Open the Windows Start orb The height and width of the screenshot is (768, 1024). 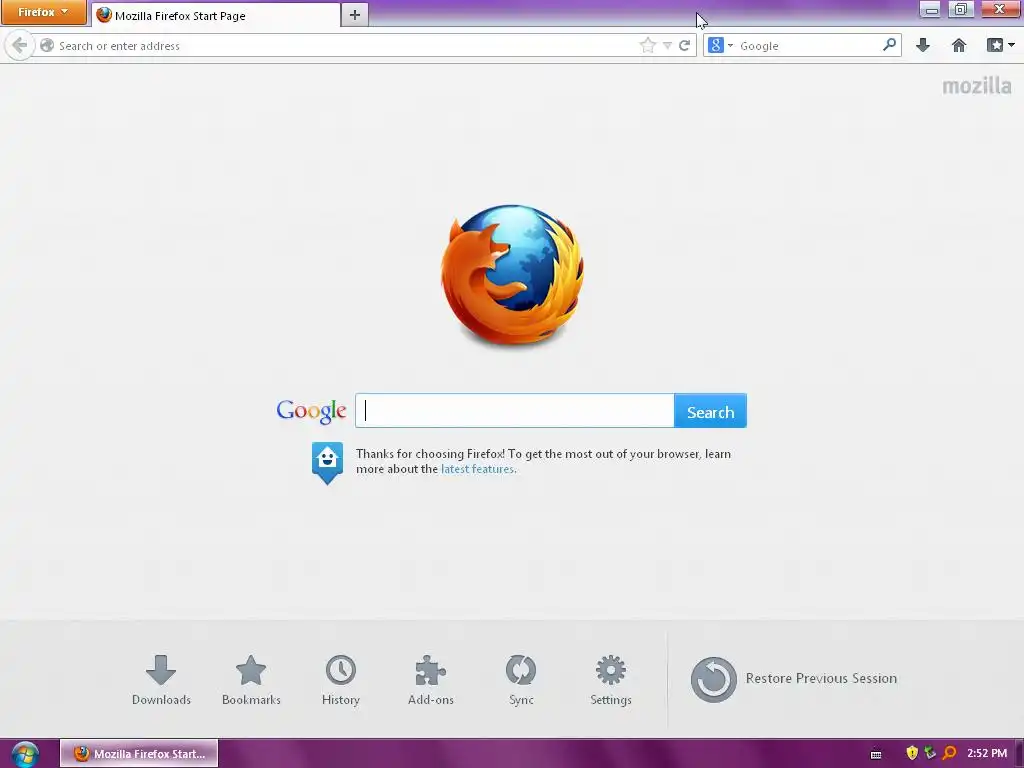25,754
